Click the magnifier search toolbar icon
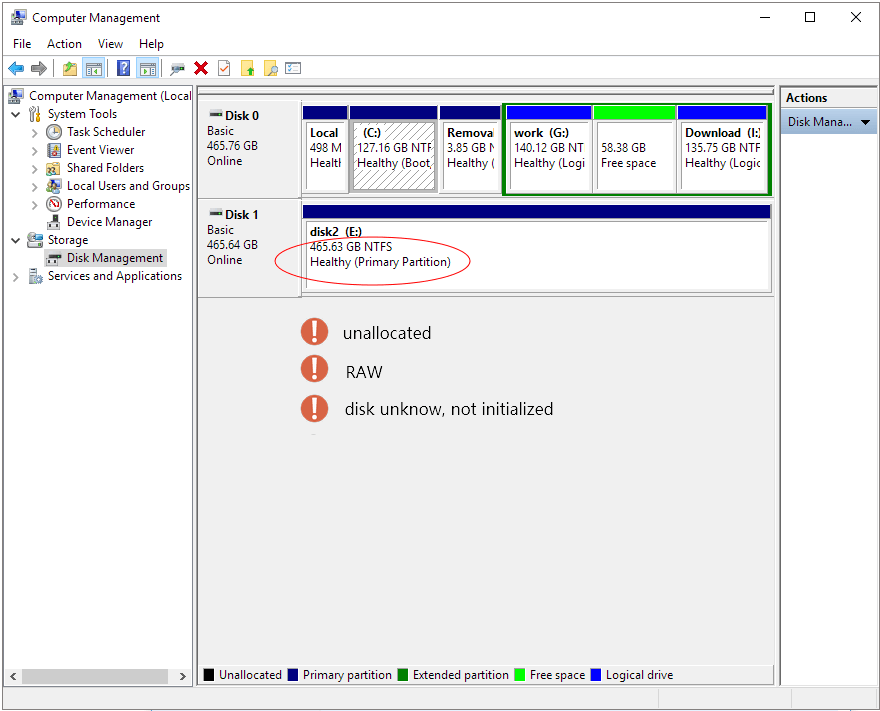 tap(270, 68)
